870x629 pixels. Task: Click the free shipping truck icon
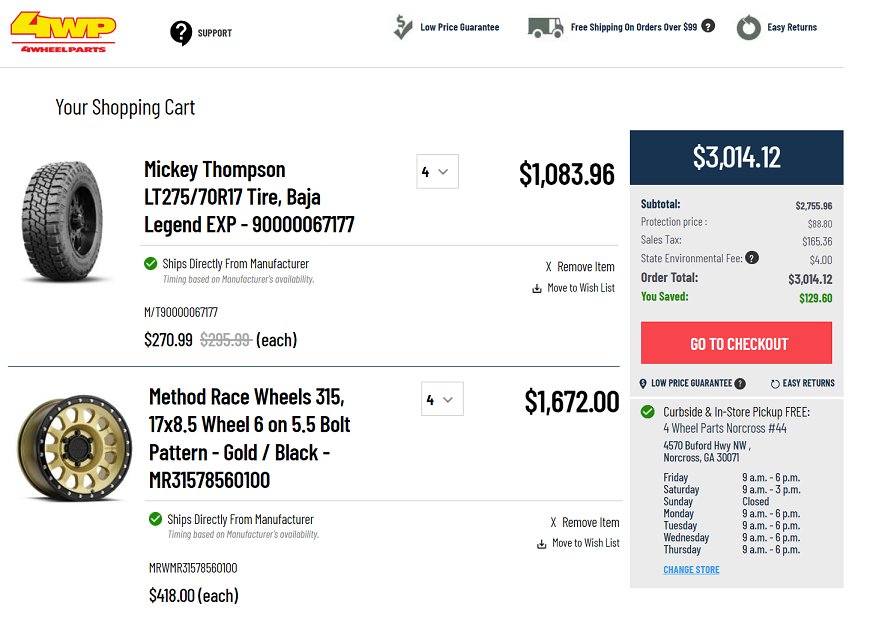(x=545, y=27)
